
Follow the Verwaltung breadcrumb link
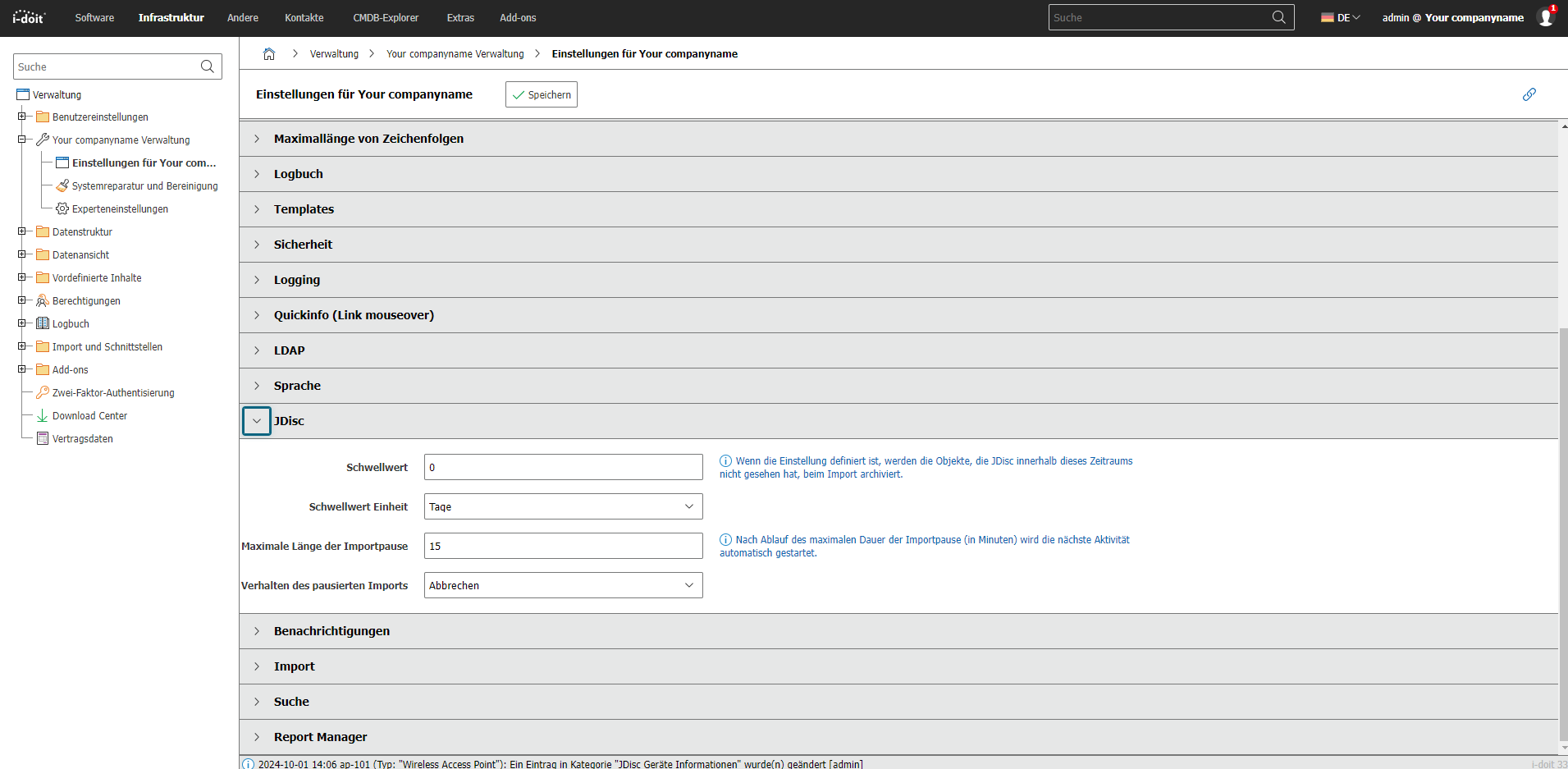[334, 54]
